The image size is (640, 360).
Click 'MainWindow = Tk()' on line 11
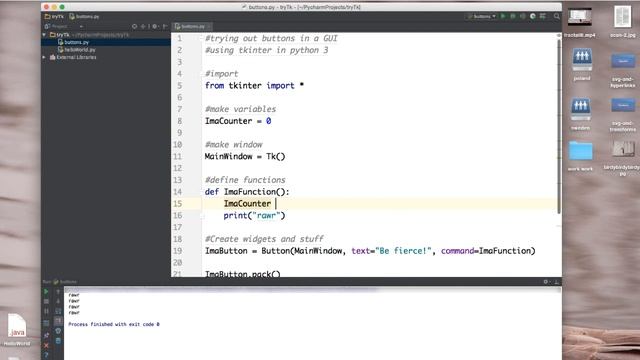coord(245,156)
